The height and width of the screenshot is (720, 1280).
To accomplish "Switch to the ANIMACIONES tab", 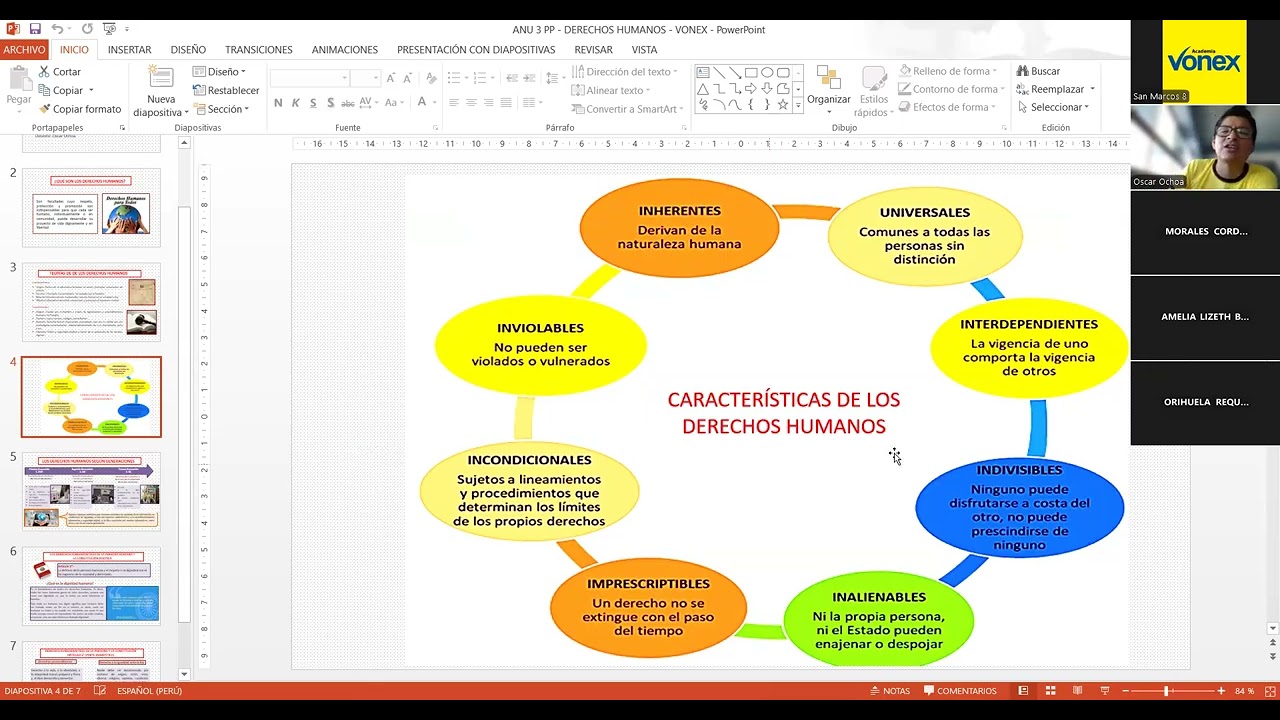I will pos(344,50).
